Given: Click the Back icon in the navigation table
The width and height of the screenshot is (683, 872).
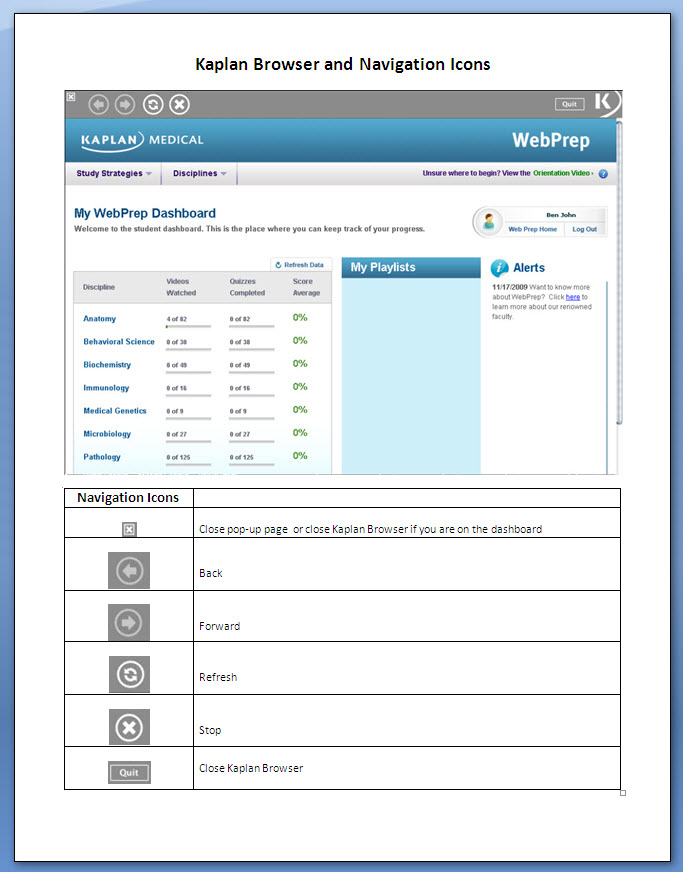Looking at the screenshot, I should (128, 570).
